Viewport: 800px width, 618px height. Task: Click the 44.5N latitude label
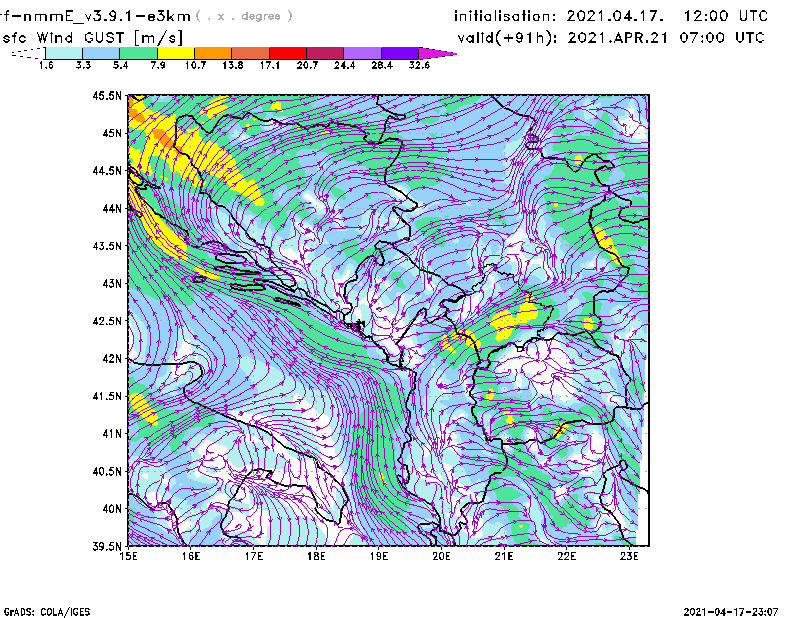tap(108, 170)
